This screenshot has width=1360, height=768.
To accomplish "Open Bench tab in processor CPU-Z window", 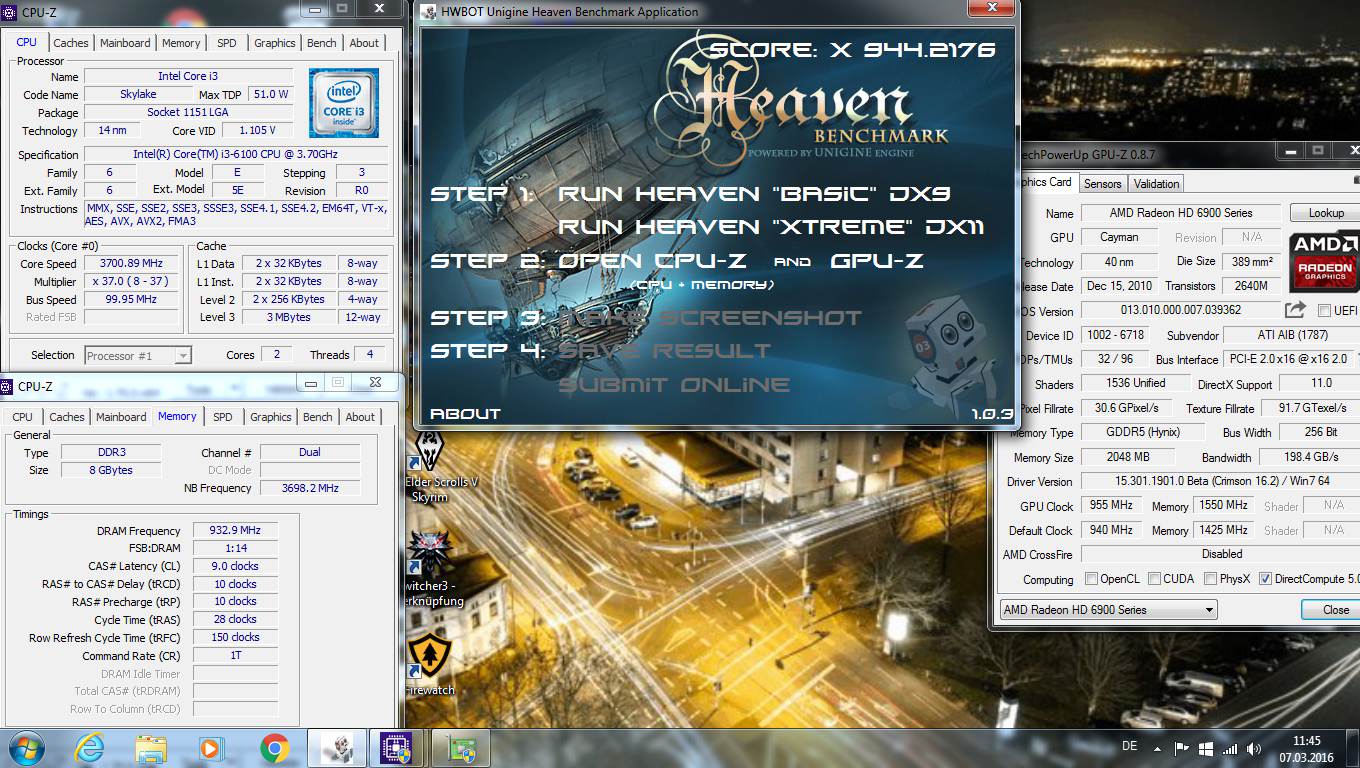I will (x=321, y=43).
